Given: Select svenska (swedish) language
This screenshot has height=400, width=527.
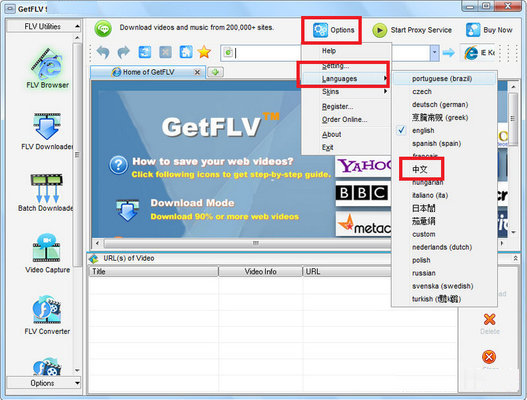Looking at the screenshot, I should [x=444, y=286].
